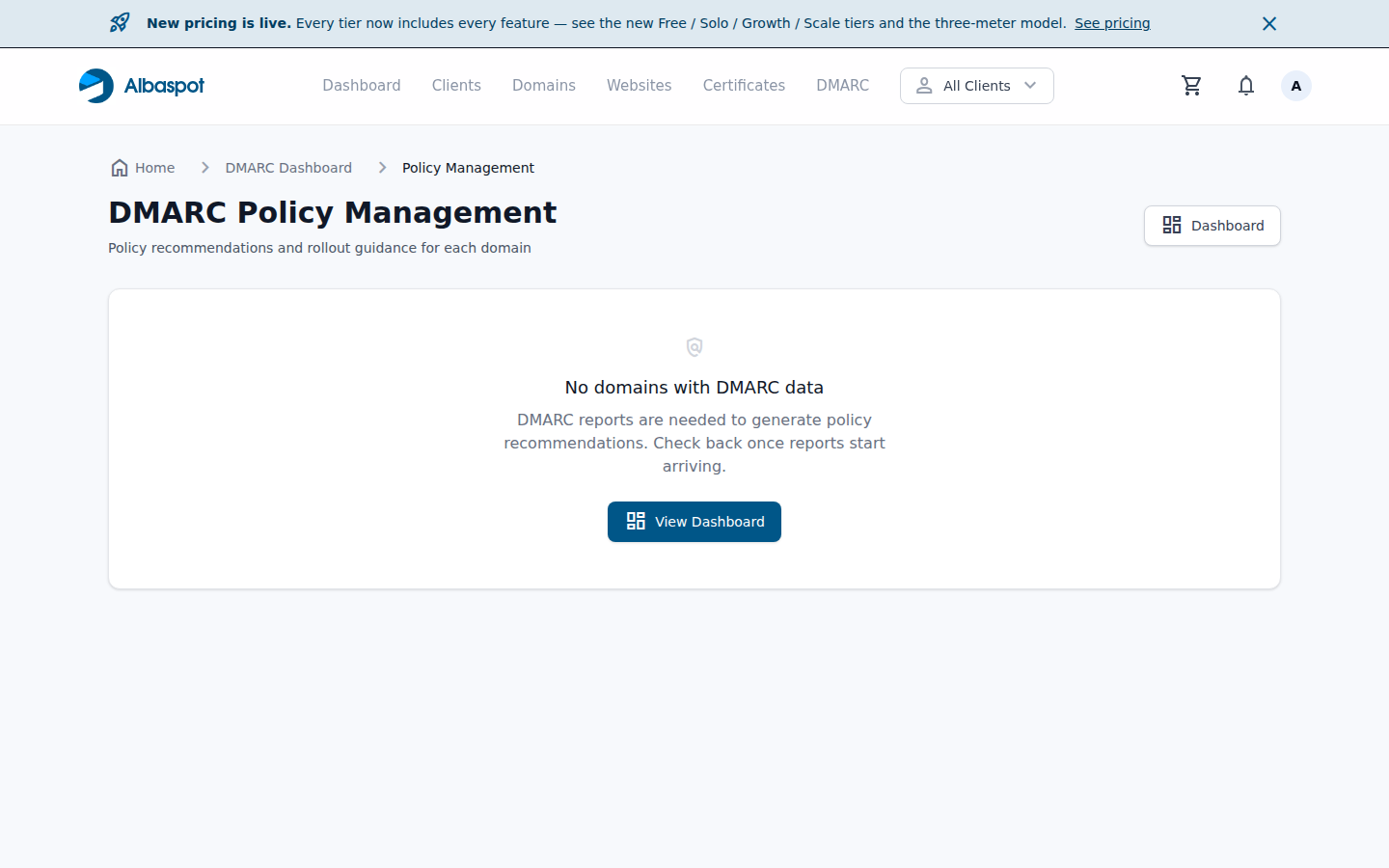Viewport: 1389px width, 868px height.
Task: Click the shield icon in empty state
Action: [x=694, y=347]
